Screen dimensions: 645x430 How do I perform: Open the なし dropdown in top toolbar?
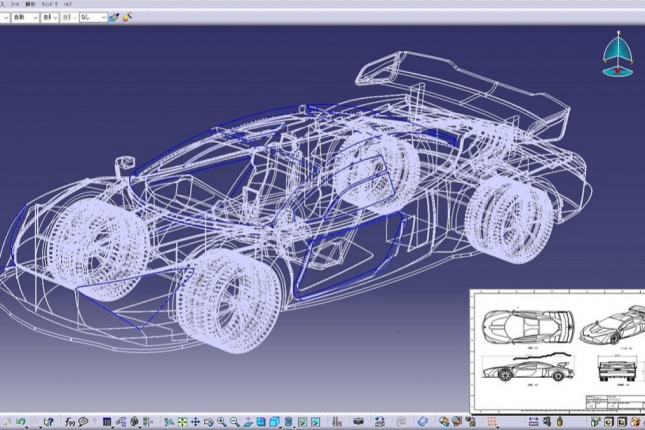click(92, 18)
